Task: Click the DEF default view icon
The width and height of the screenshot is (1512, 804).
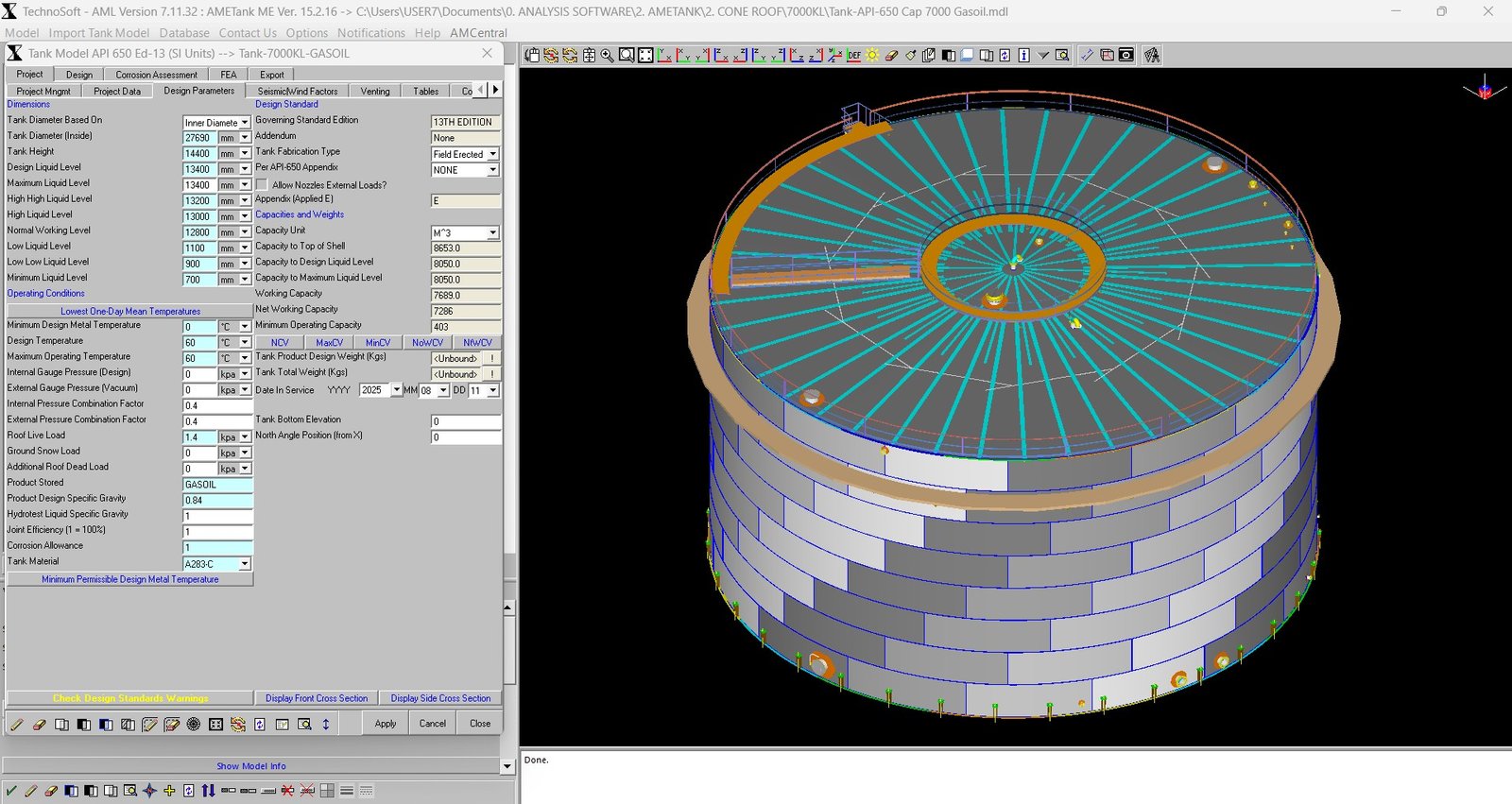Action: tap(853, 56)
